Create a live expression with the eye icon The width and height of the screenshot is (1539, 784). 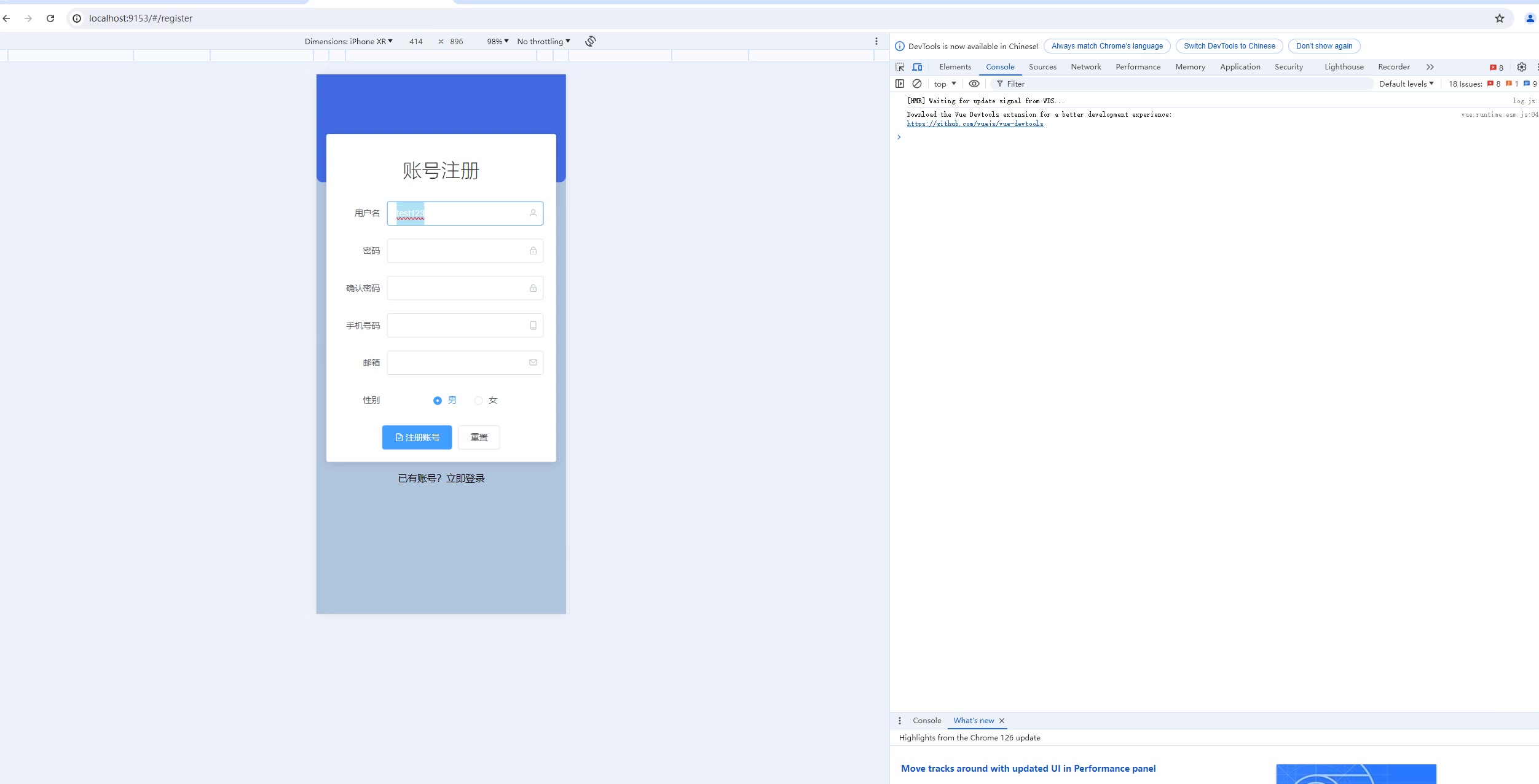tap(974, 84)
